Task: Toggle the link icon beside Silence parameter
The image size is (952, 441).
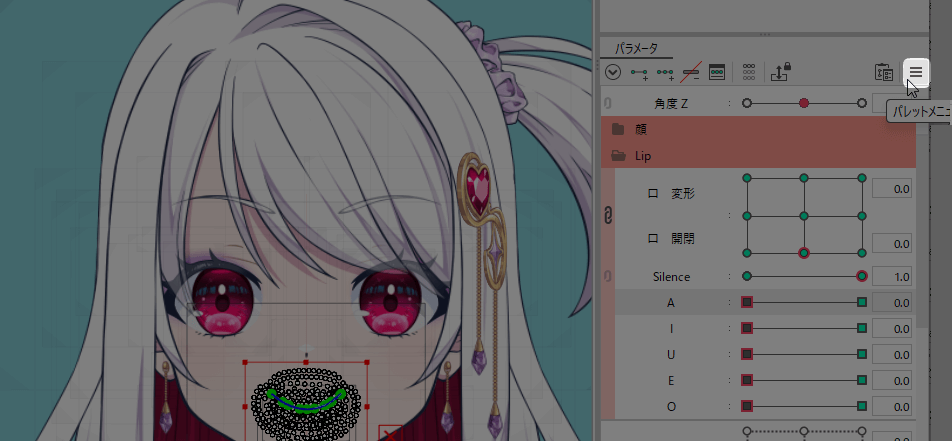Action: click(x=608, y=276)
